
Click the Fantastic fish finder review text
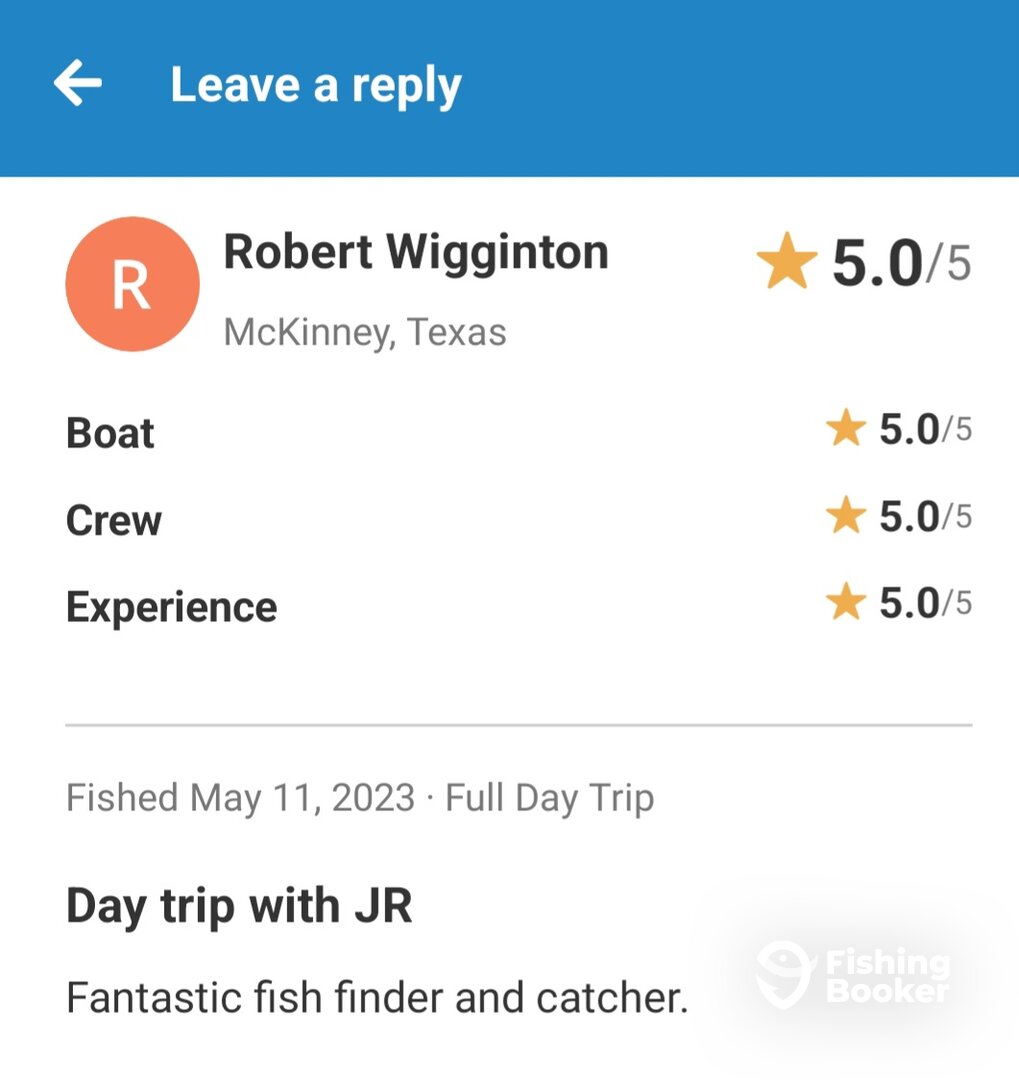pyautogui.click(x=377, y=998)
